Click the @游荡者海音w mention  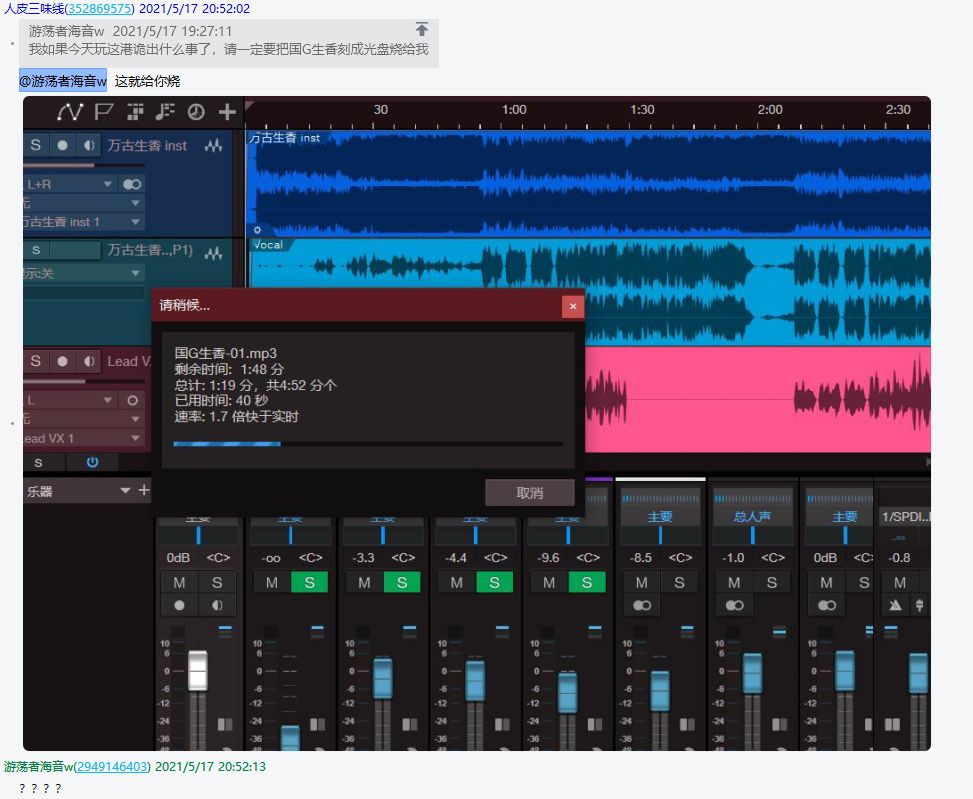[63, 81]
